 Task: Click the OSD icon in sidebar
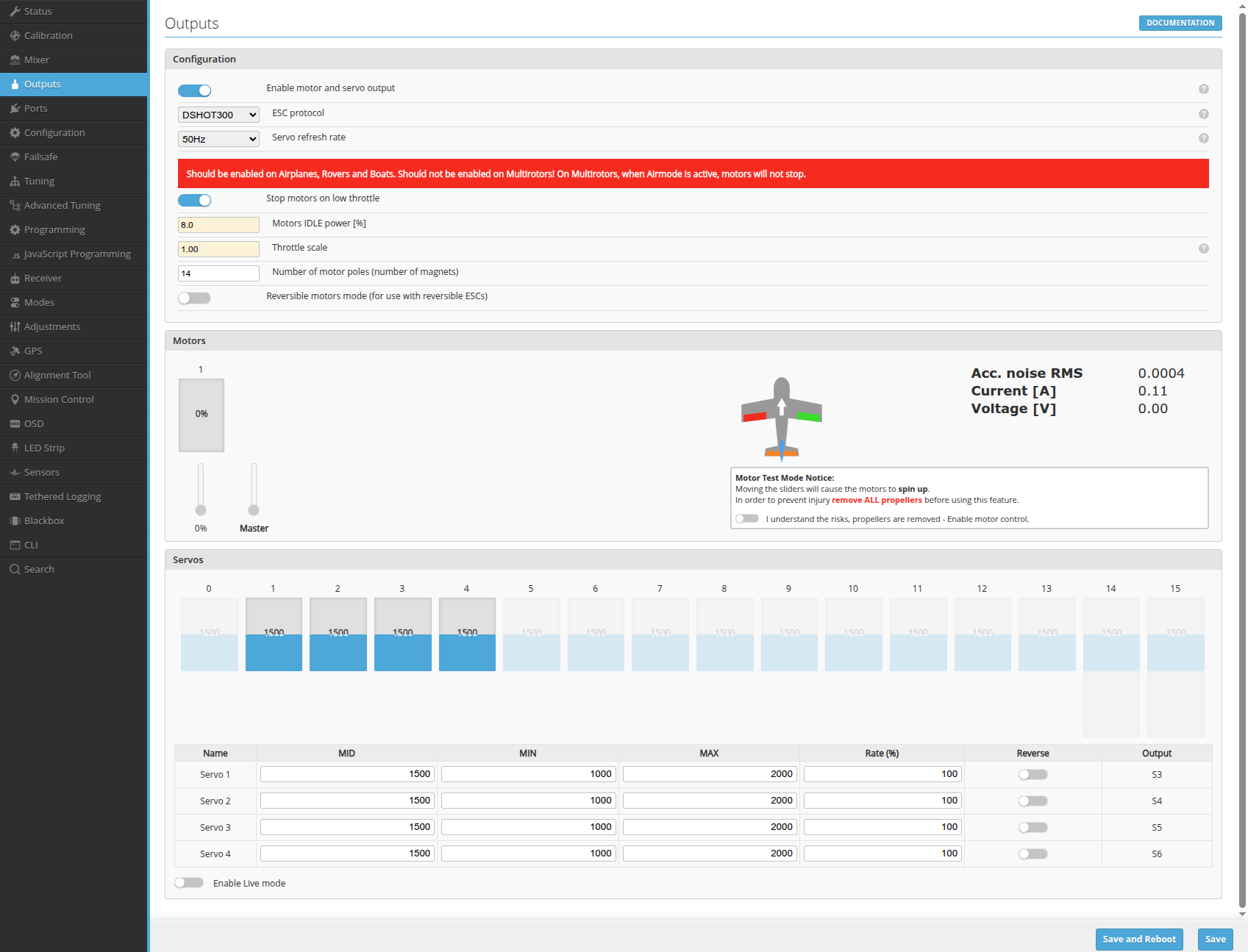pyautogui.click(x=15, y=423)
